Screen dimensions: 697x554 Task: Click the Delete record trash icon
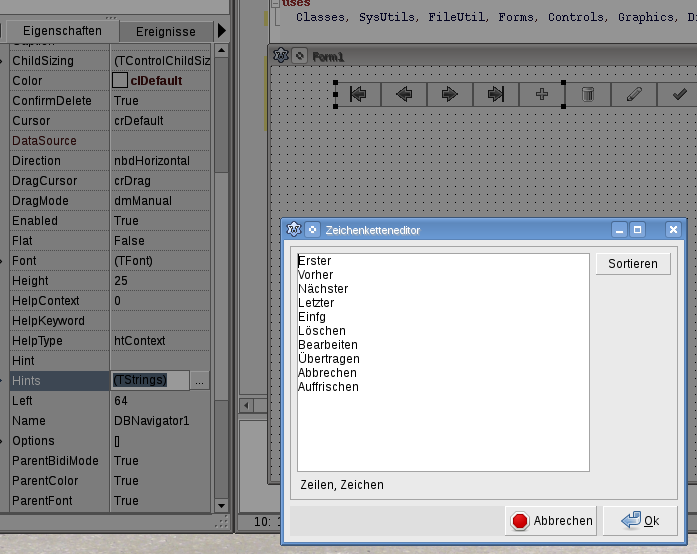(588, 94)
